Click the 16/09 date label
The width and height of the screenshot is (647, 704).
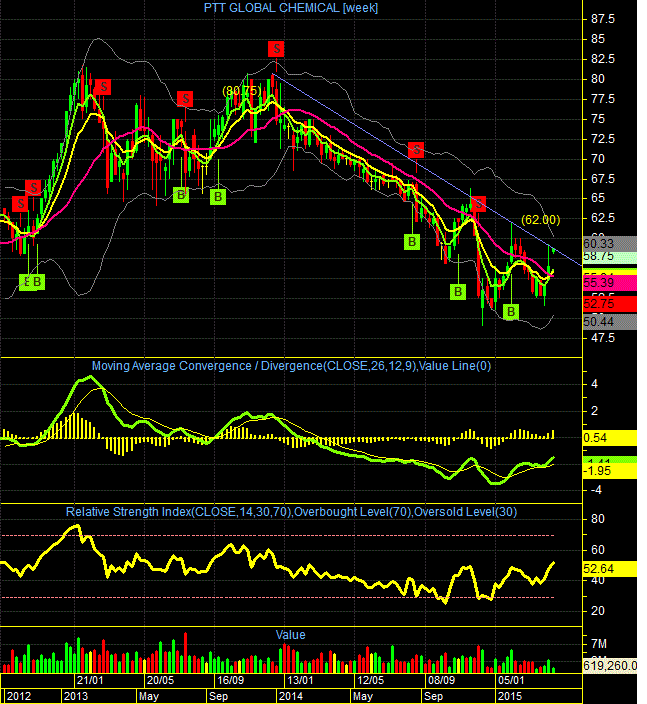coord(230,680)
